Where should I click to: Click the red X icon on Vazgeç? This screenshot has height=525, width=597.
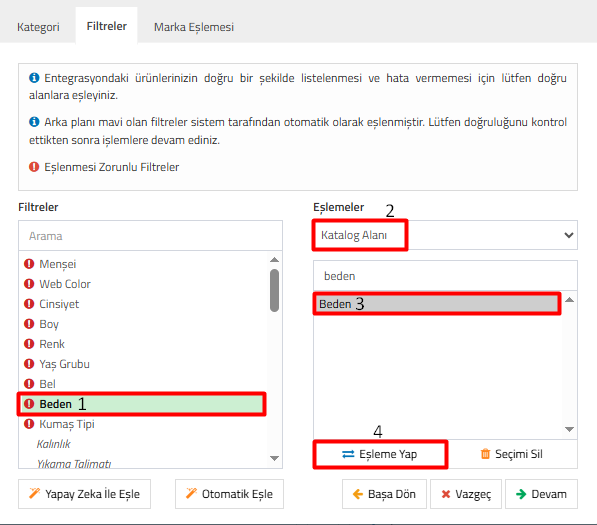pyautogui.click(x=446, y=494)
